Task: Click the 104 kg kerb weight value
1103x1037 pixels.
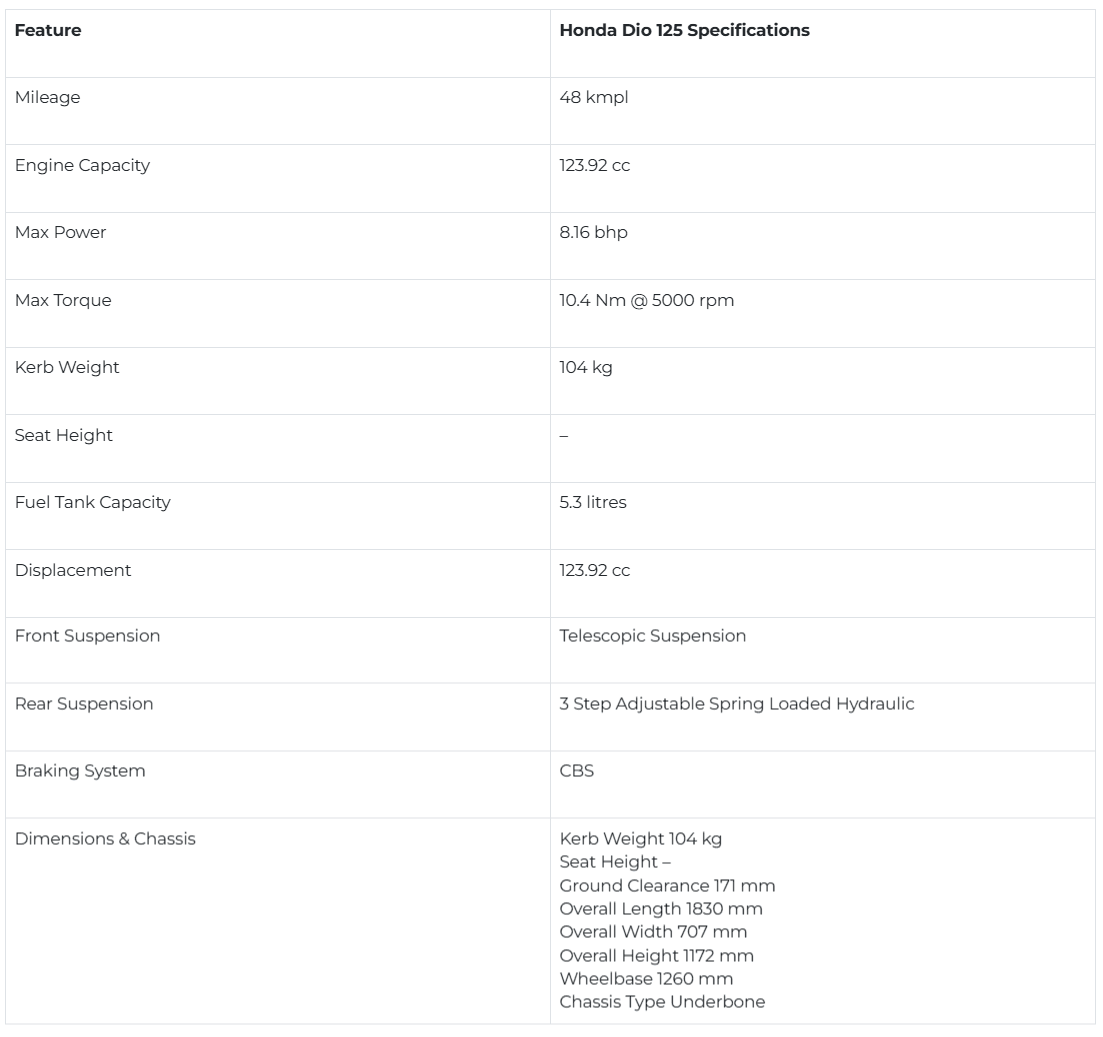Action: tap(585, 368)
